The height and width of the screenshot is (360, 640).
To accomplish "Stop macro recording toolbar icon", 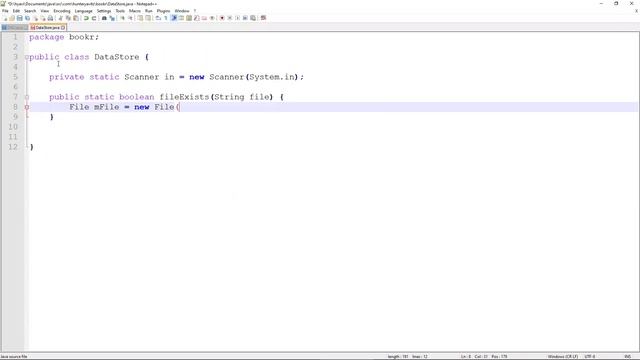I will (x=229, y=18).
